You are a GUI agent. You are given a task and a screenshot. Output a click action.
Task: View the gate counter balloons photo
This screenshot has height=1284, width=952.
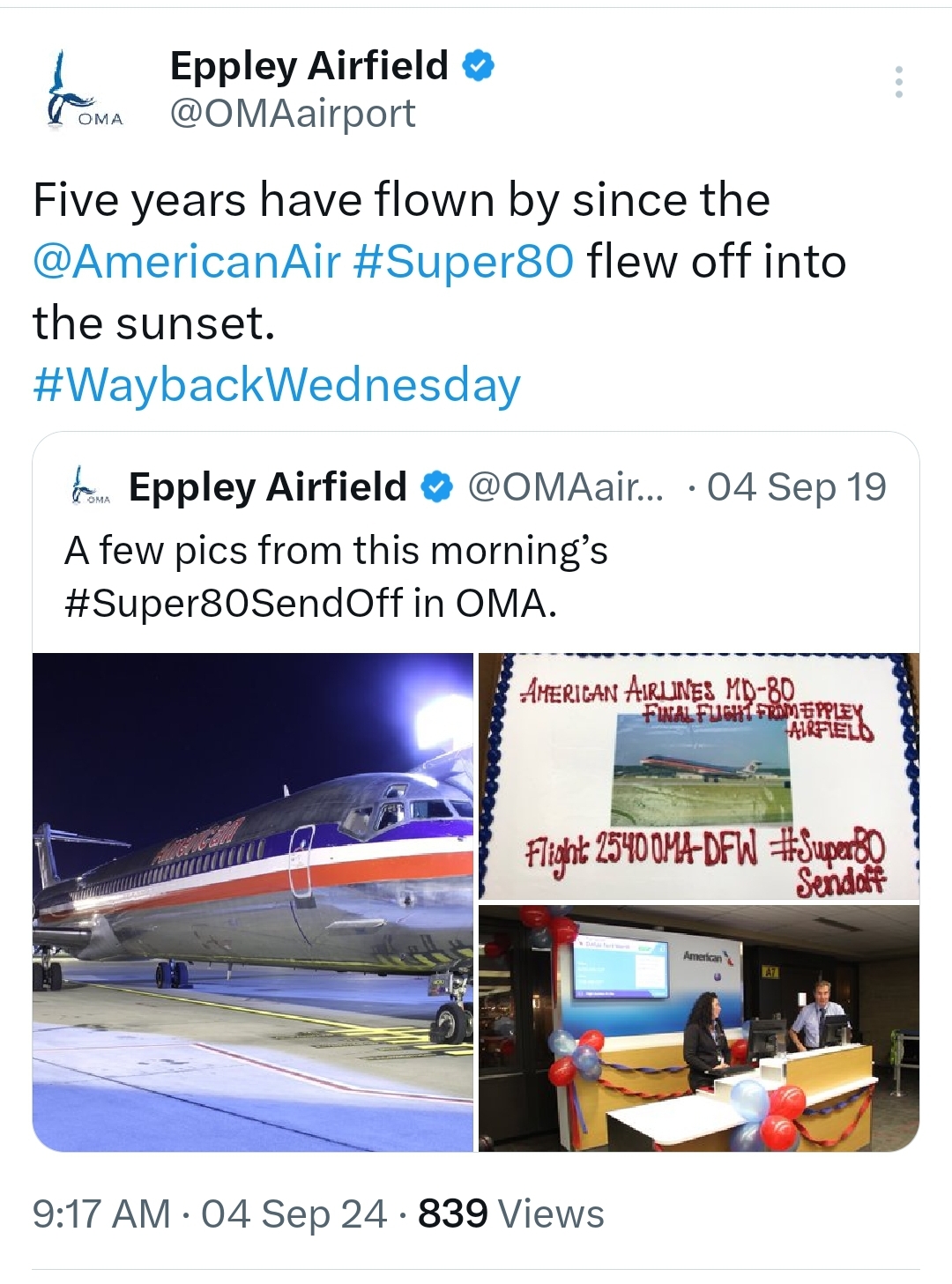[x=698, y=1028]
